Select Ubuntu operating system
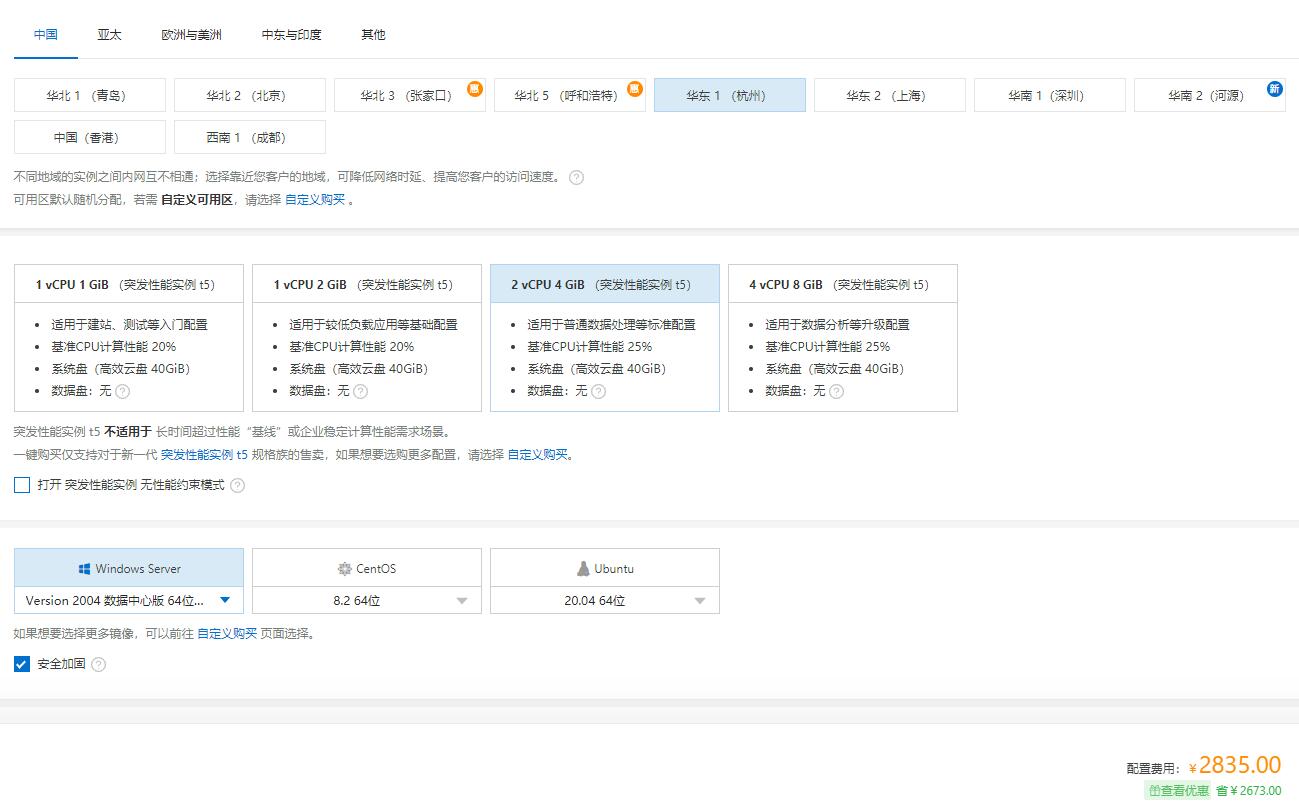 pyautogui.click(x=605, y=568)
